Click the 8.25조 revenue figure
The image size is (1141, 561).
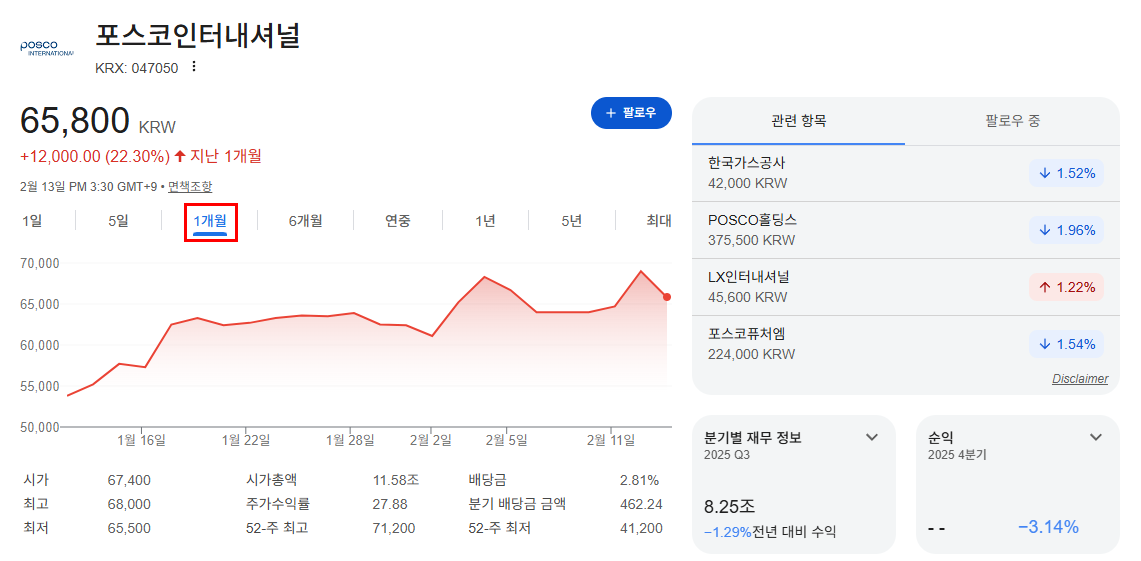[x=729, y=507]
